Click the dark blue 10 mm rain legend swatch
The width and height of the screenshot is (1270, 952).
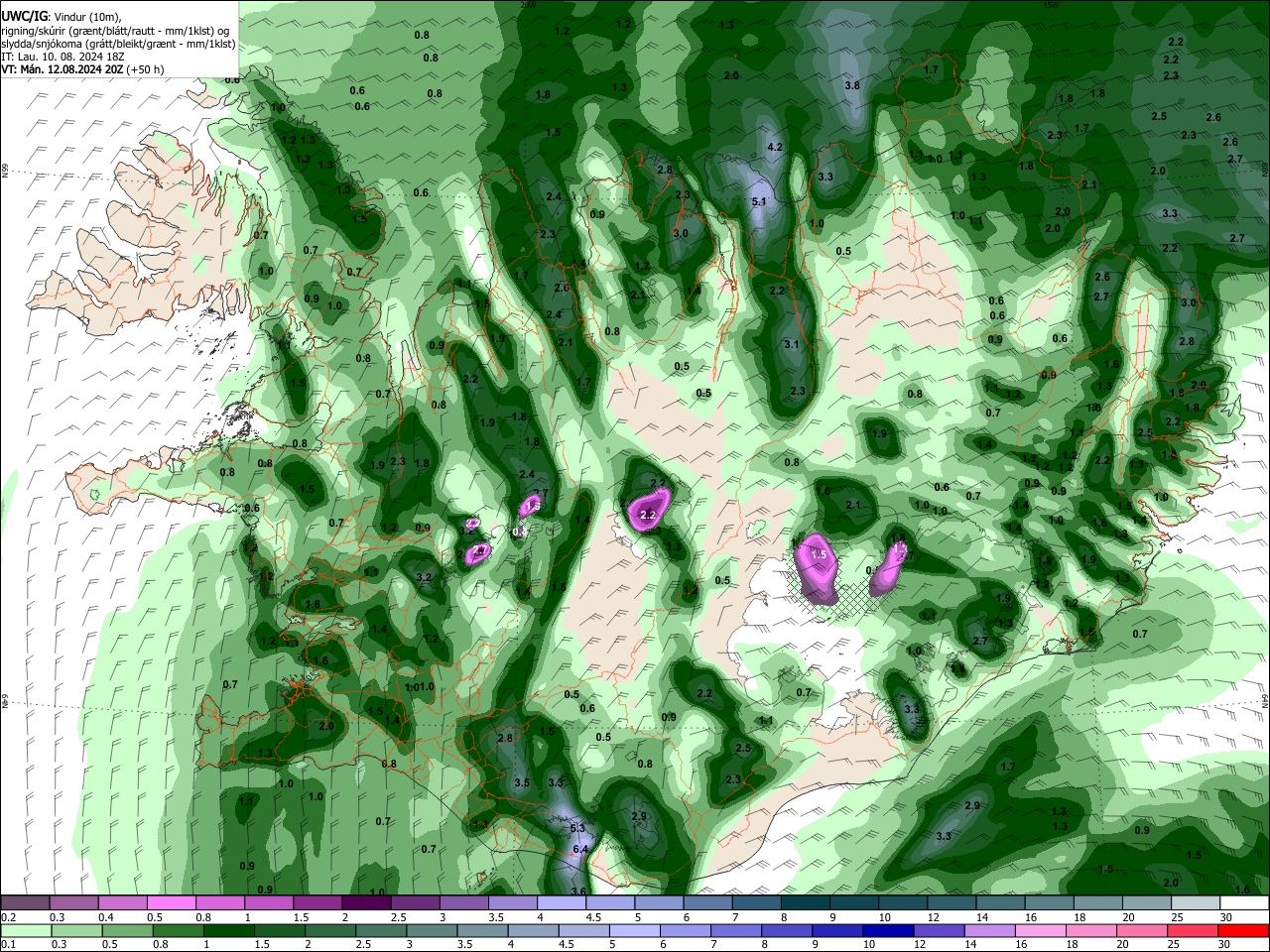click(887, 930)
